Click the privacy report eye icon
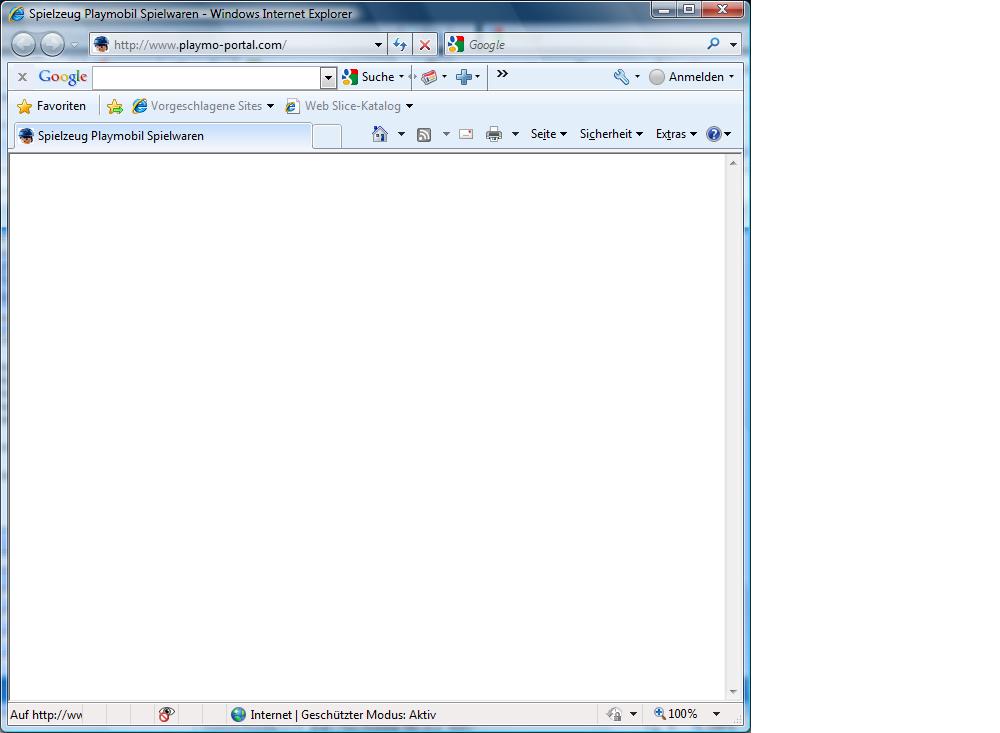1000x733 pixels. click(x=166, y=714)
